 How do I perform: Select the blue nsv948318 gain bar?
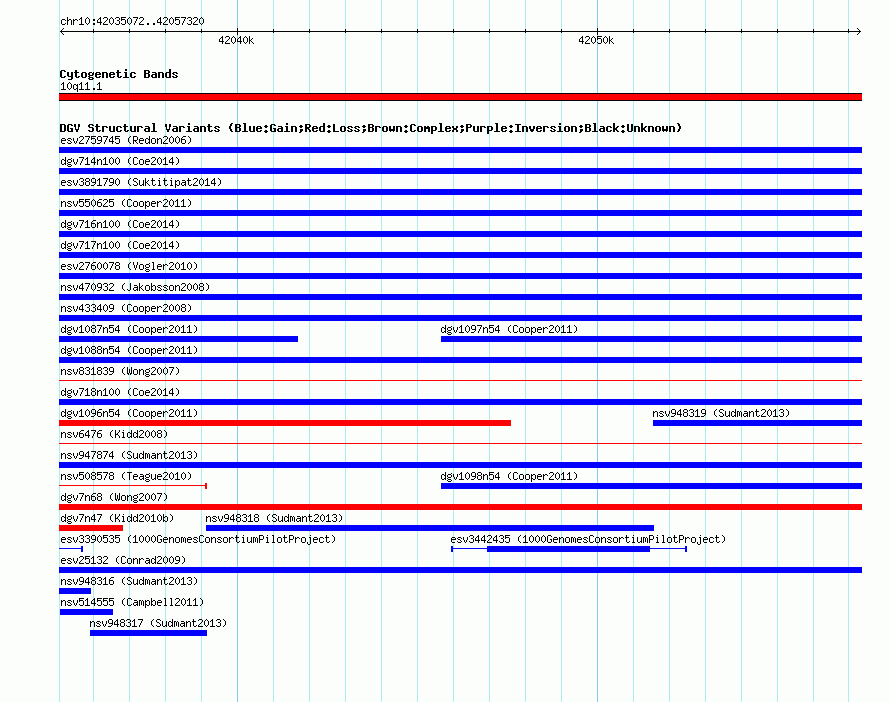coord(430,528)
